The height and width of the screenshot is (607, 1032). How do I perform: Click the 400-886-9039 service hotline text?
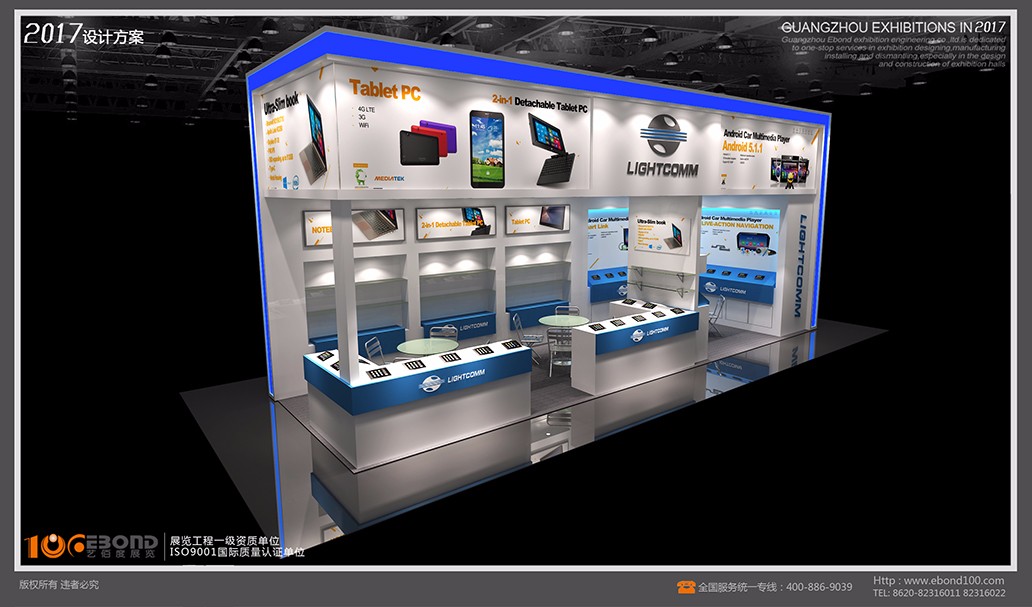point(819,587)
